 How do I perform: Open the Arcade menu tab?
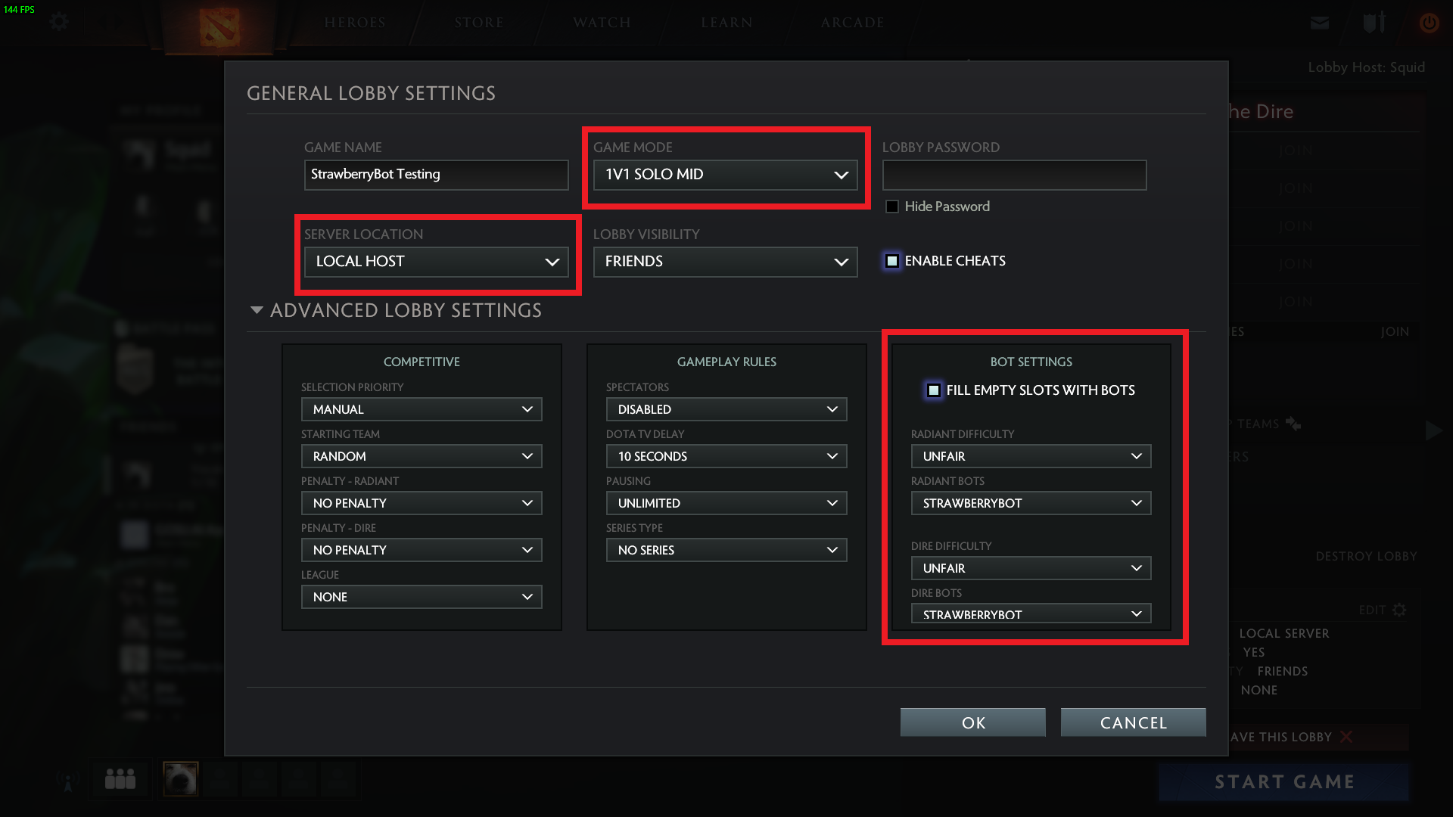click(x=854, y=23)
